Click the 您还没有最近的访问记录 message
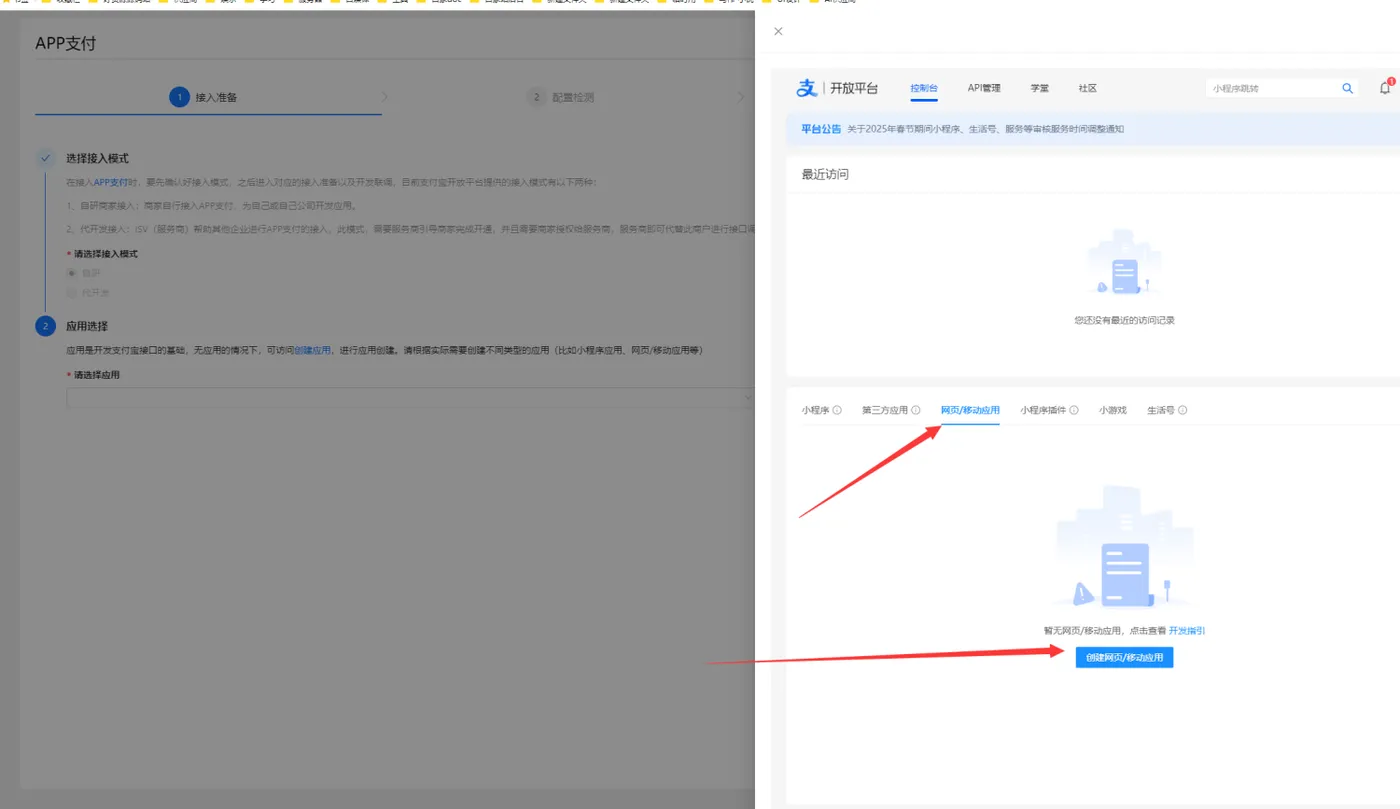 click(1124, 321)
